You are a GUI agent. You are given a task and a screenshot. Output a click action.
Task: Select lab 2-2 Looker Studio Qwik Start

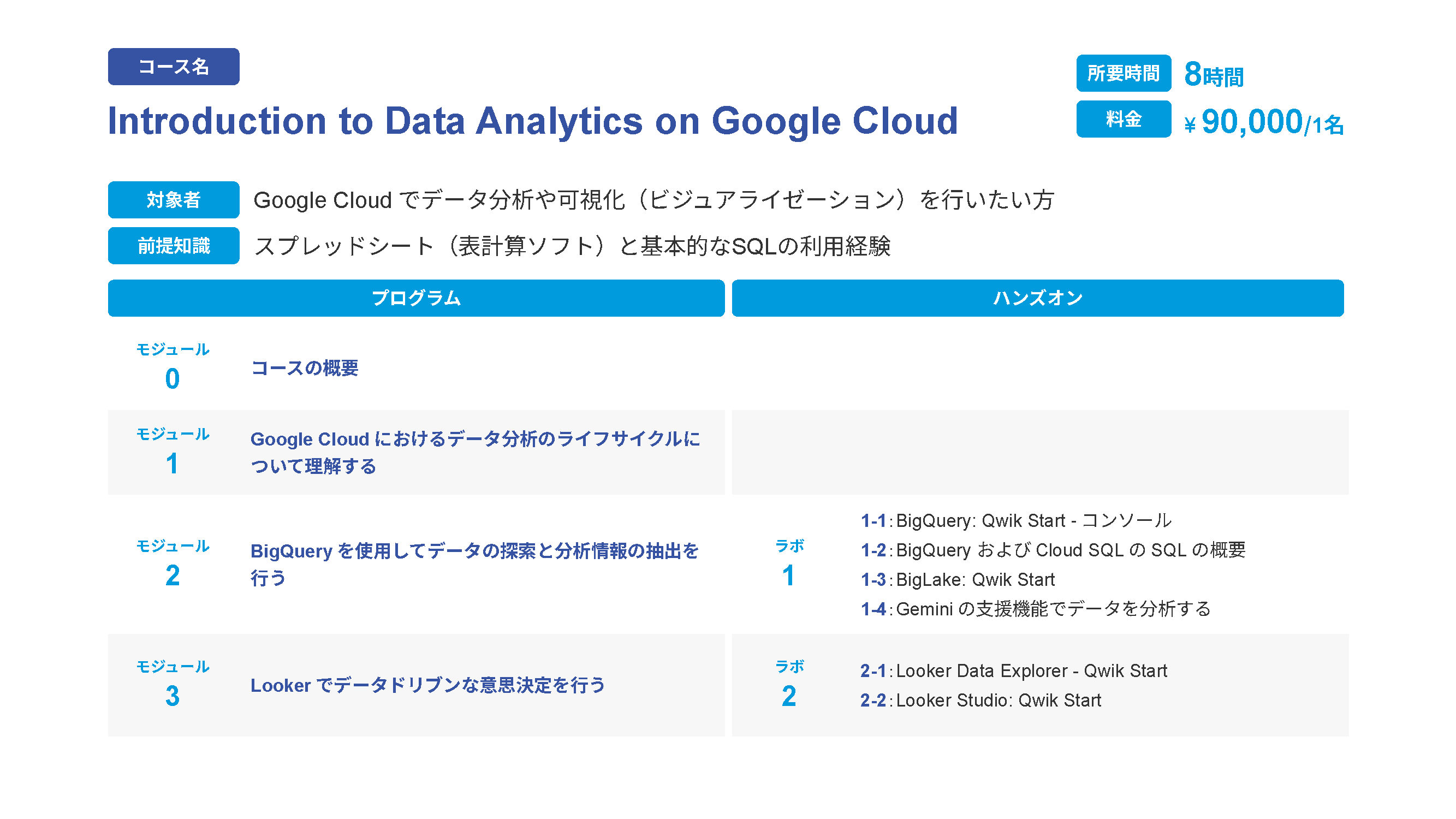pyautogui.click(x=980, y=700)
